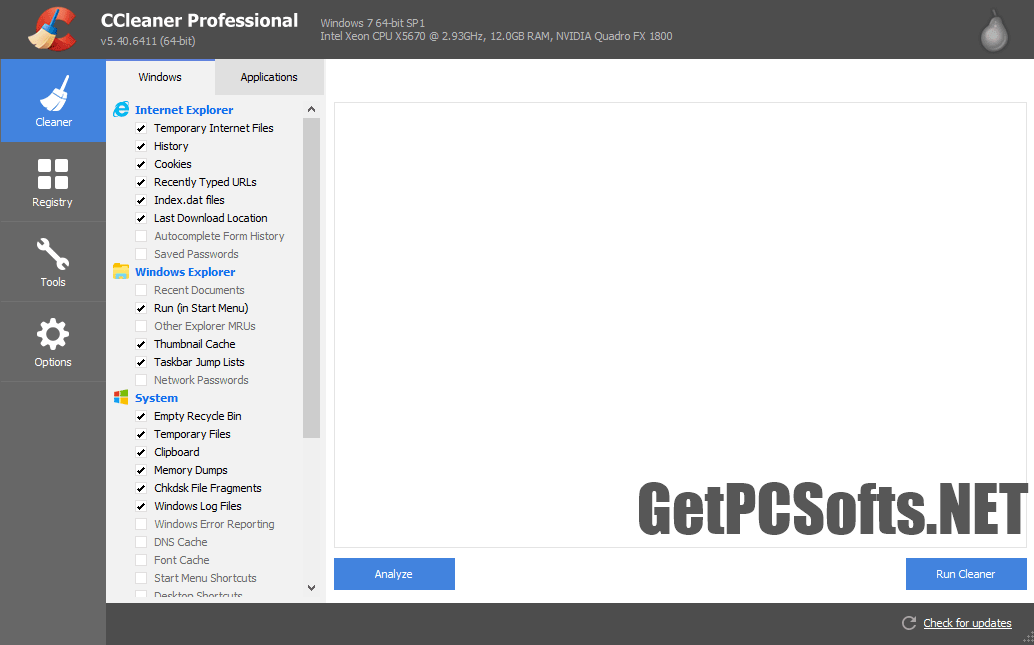This screenshot has height=645, width=1034.
Task: Click the Windows Explorer folder icon
Action: (x=121, y=271)
